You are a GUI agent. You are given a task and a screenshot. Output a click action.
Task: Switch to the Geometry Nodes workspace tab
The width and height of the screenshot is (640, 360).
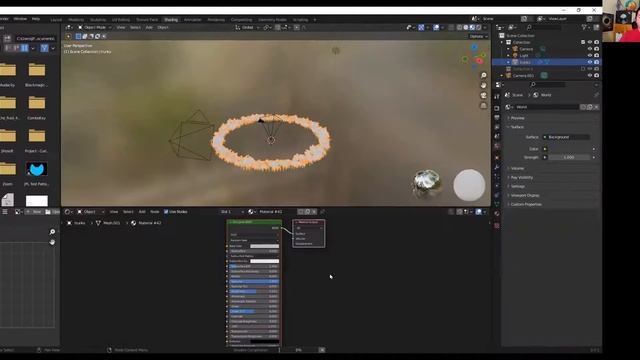click(272, 20)
